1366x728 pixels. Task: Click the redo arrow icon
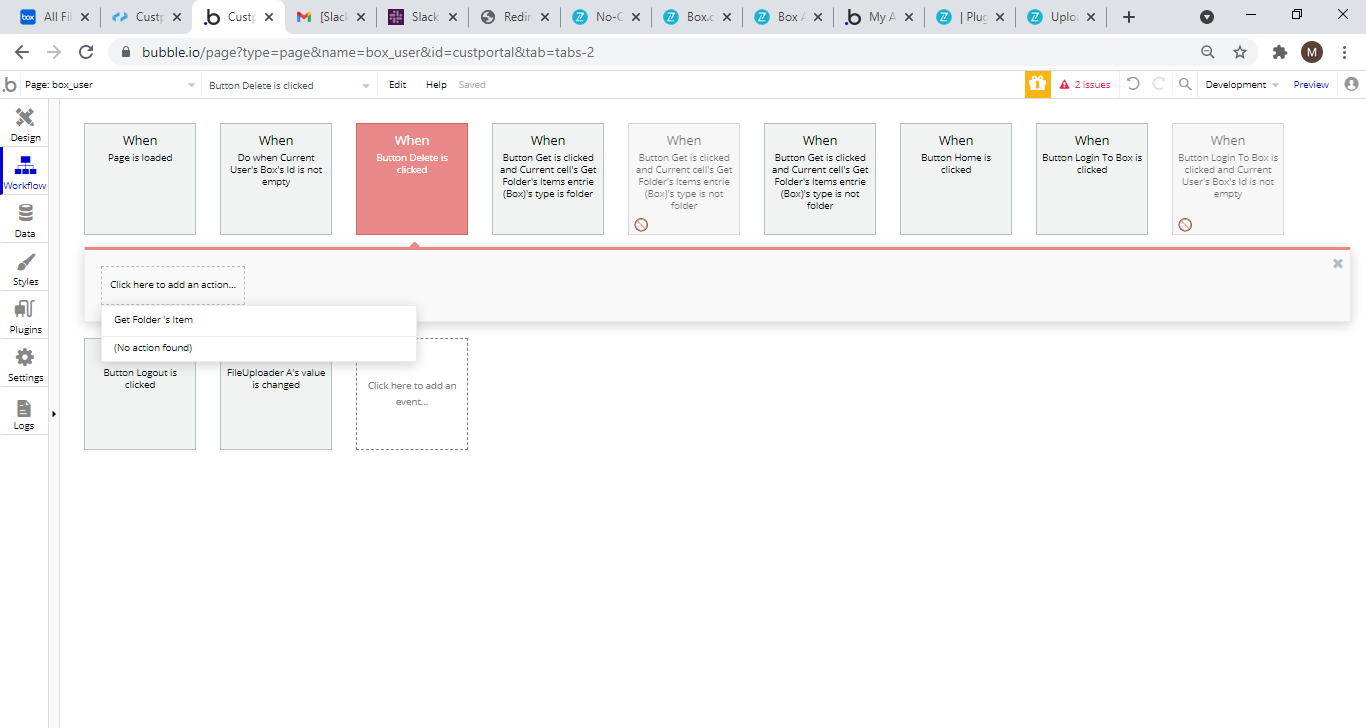1159,84
